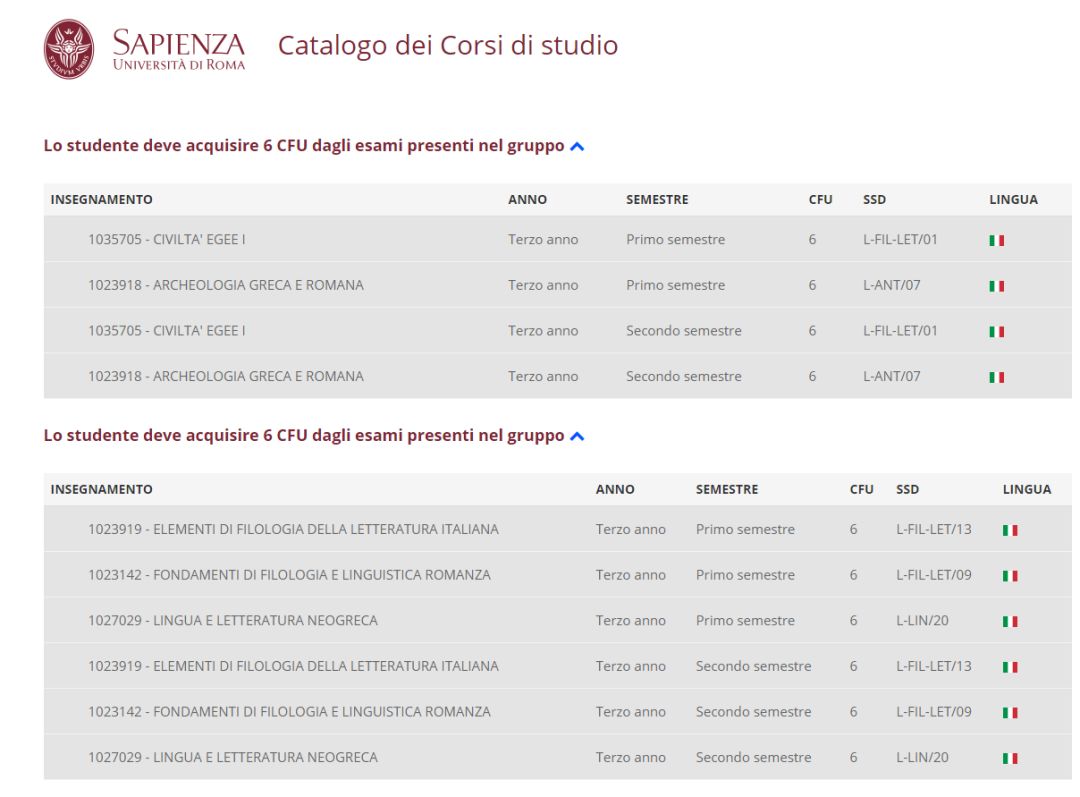The width and height of the screenshot is (1080, 797).
Task: Select ARCHEOLOGIA GRECA E ROMANA primo semestre course
Action: 225,285
